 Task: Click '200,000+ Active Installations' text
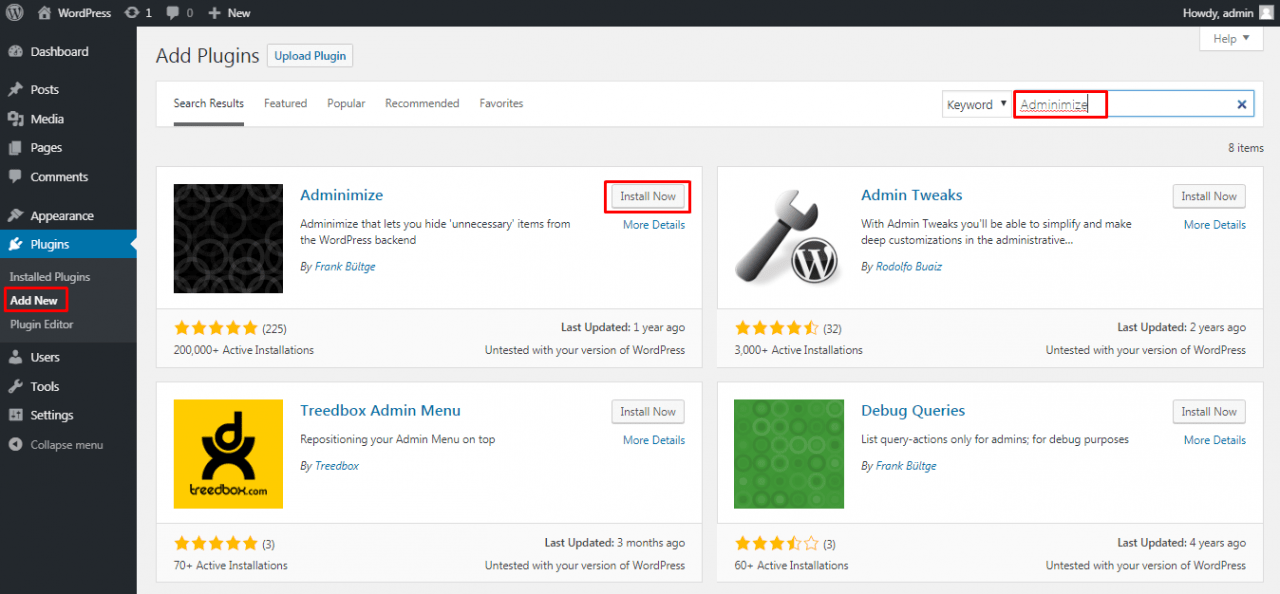244,350
